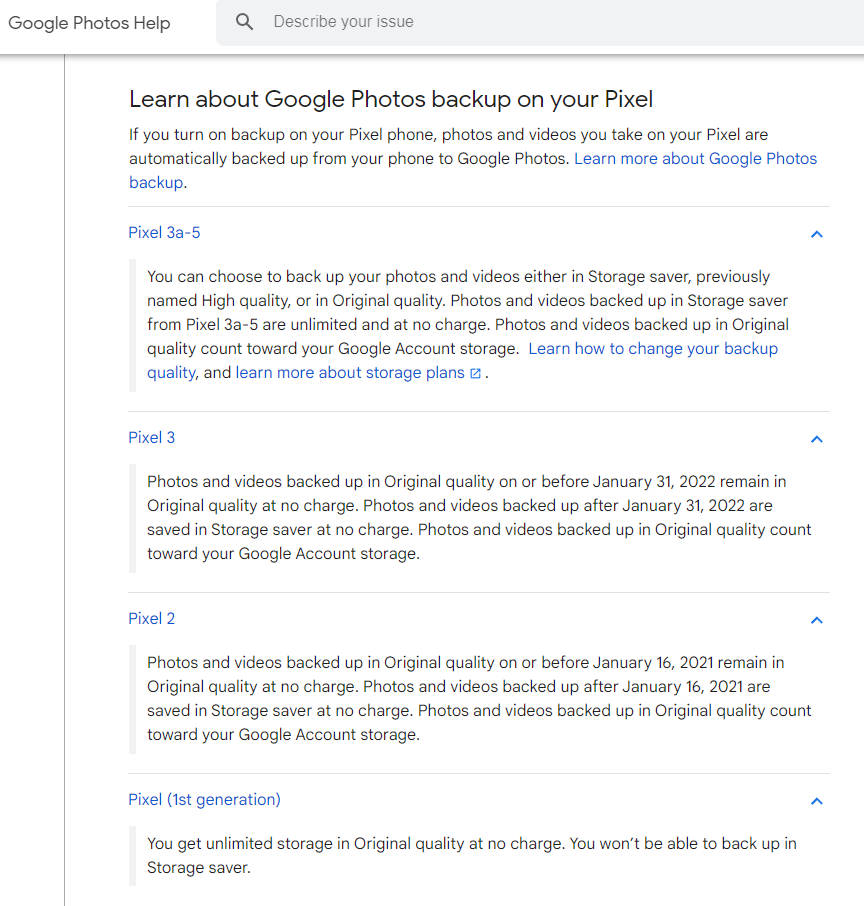
Task: Click the unlimited storage in Original quality paragraph
Action: coord(471,855)
